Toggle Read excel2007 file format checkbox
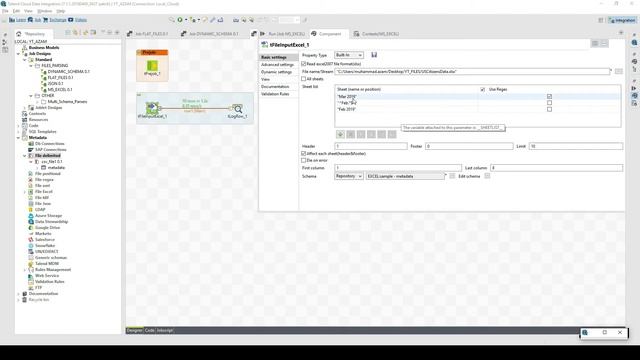 (x=304, y=64)
